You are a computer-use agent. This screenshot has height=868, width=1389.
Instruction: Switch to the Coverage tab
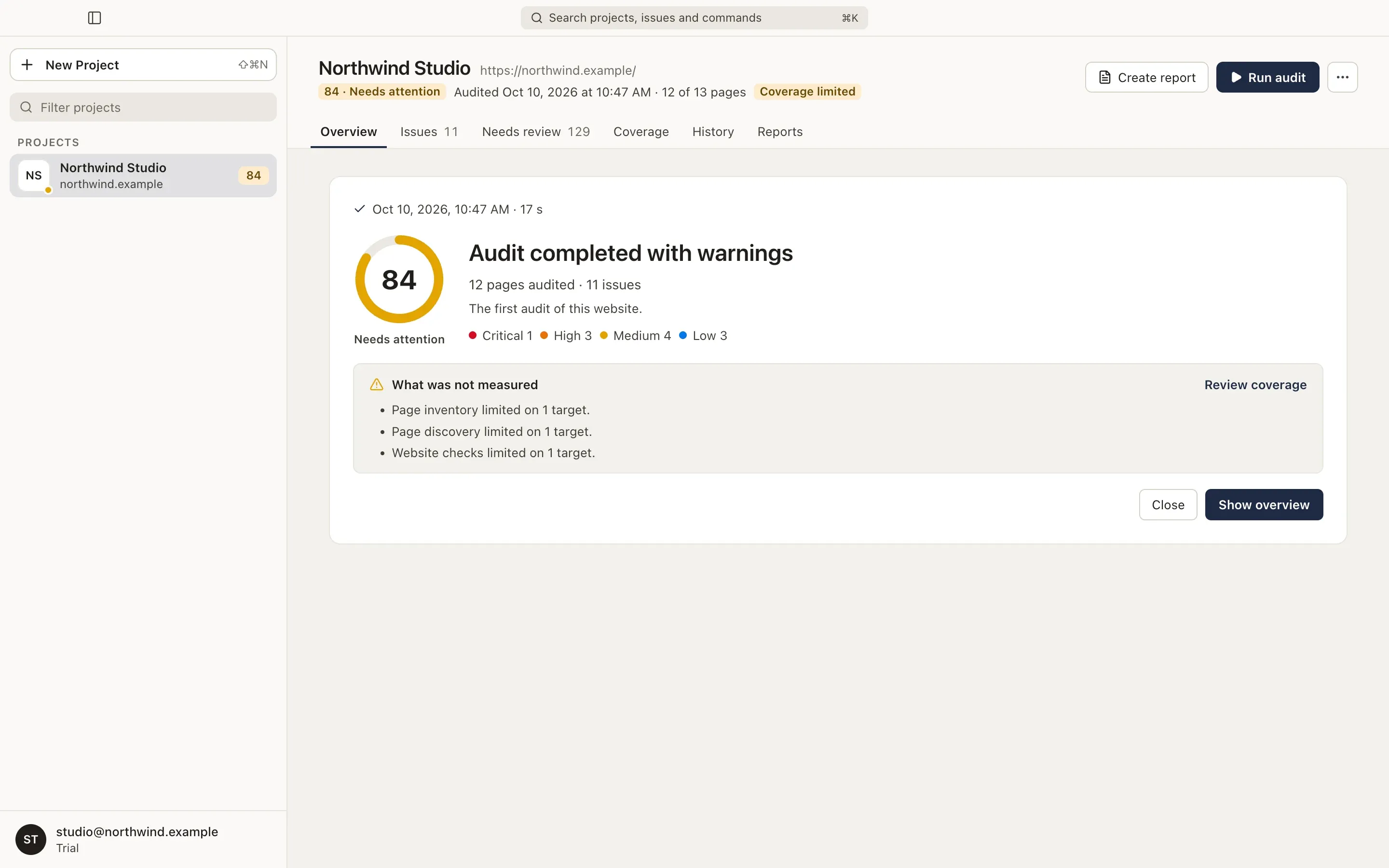coord(641,132)
